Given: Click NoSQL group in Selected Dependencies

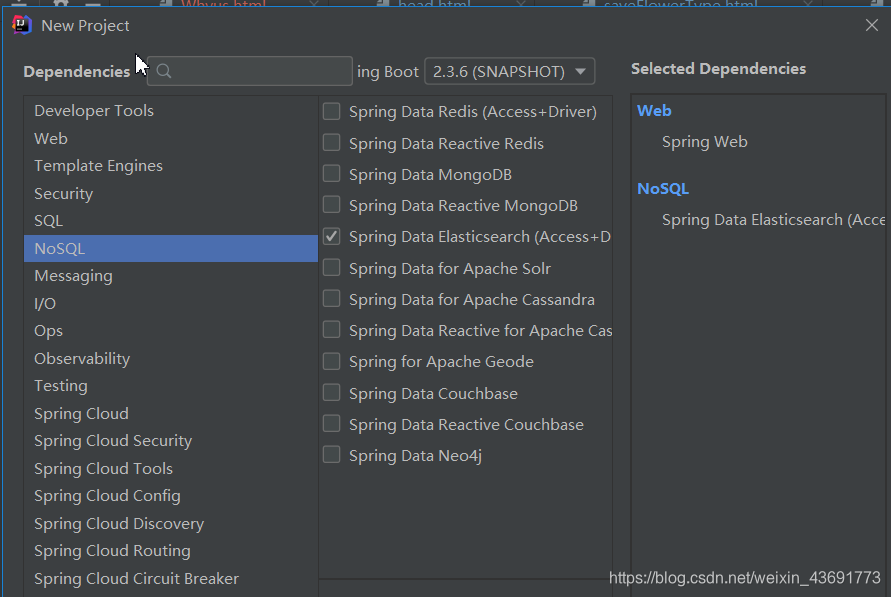Looking at the screenshot, I should click(663, 189).
